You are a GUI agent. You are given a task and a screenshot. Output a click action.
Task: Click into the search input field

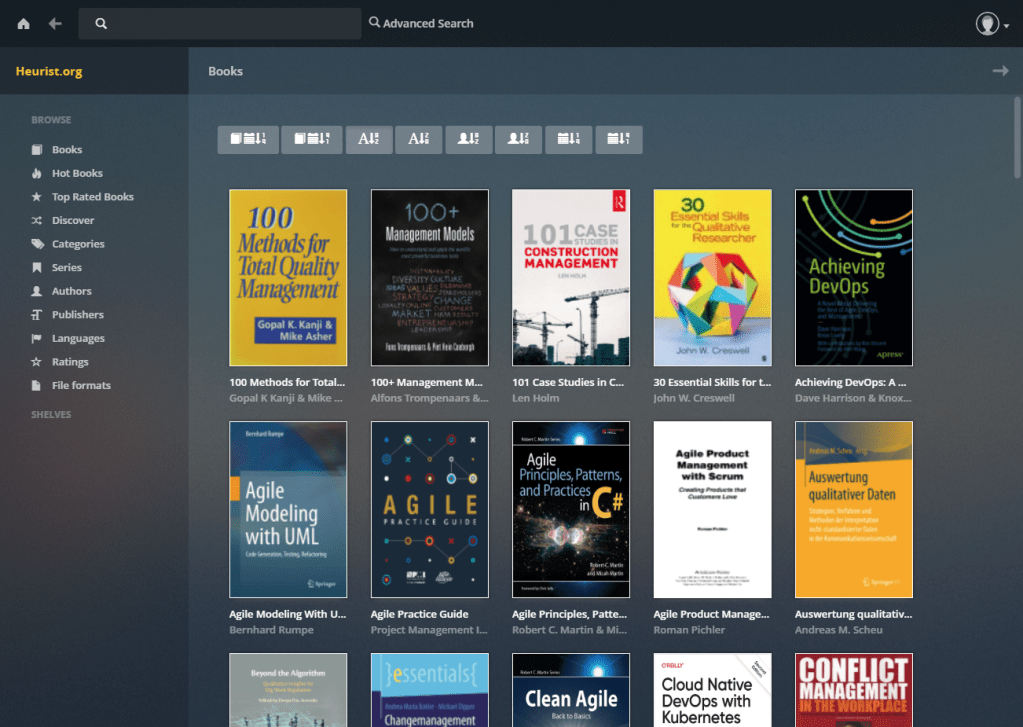(x=230, y=24)
